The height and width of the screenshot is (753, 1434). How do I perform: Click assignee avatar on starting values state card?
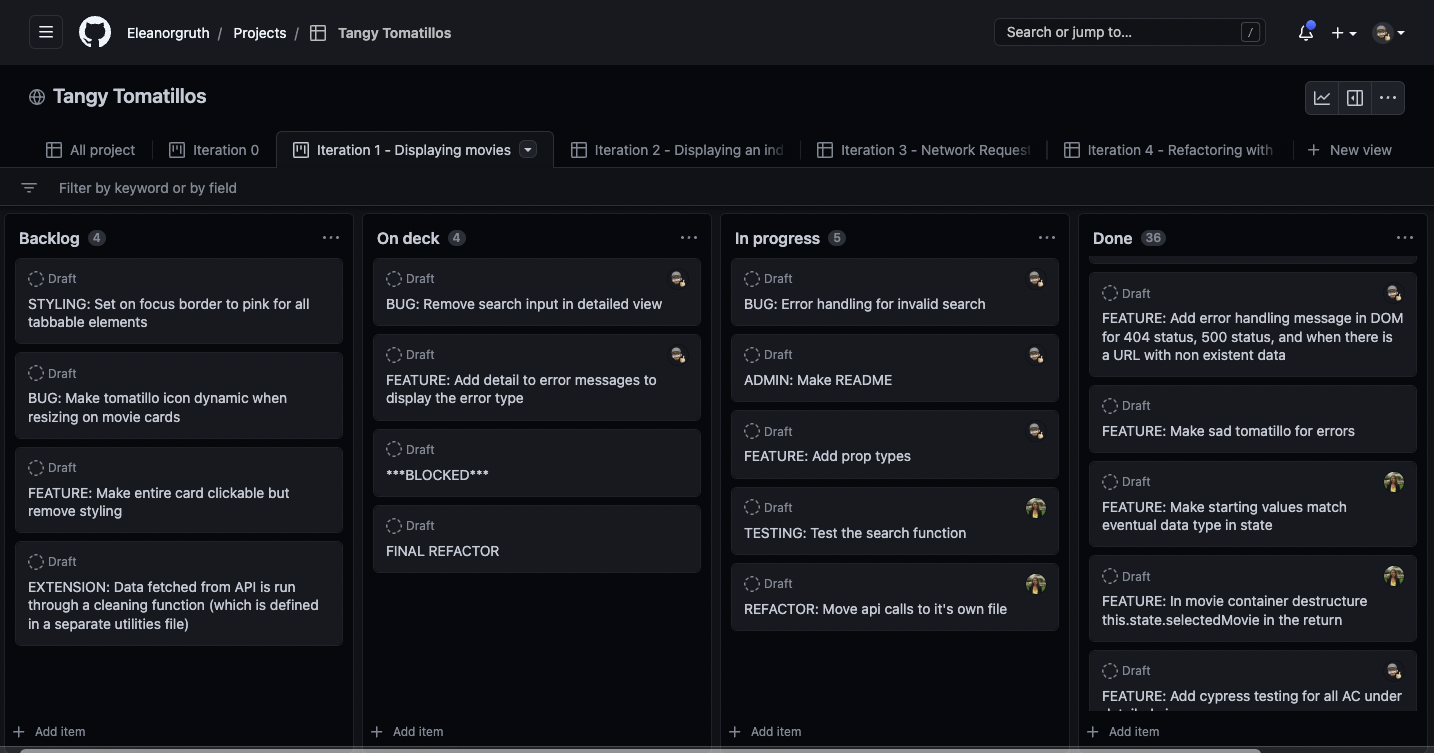1394,482
